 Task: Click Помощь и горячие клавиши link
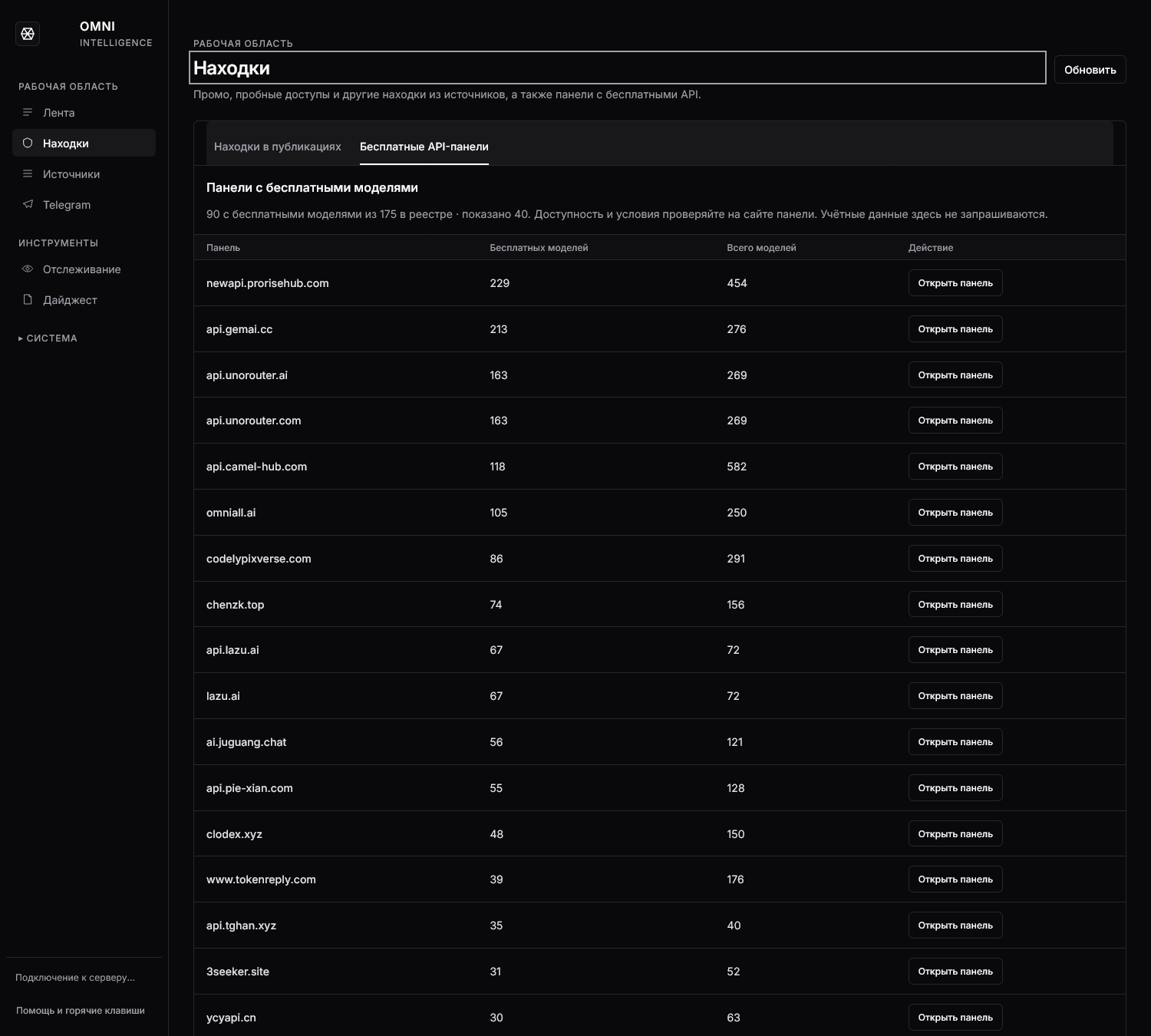(x=81, y=1011)
